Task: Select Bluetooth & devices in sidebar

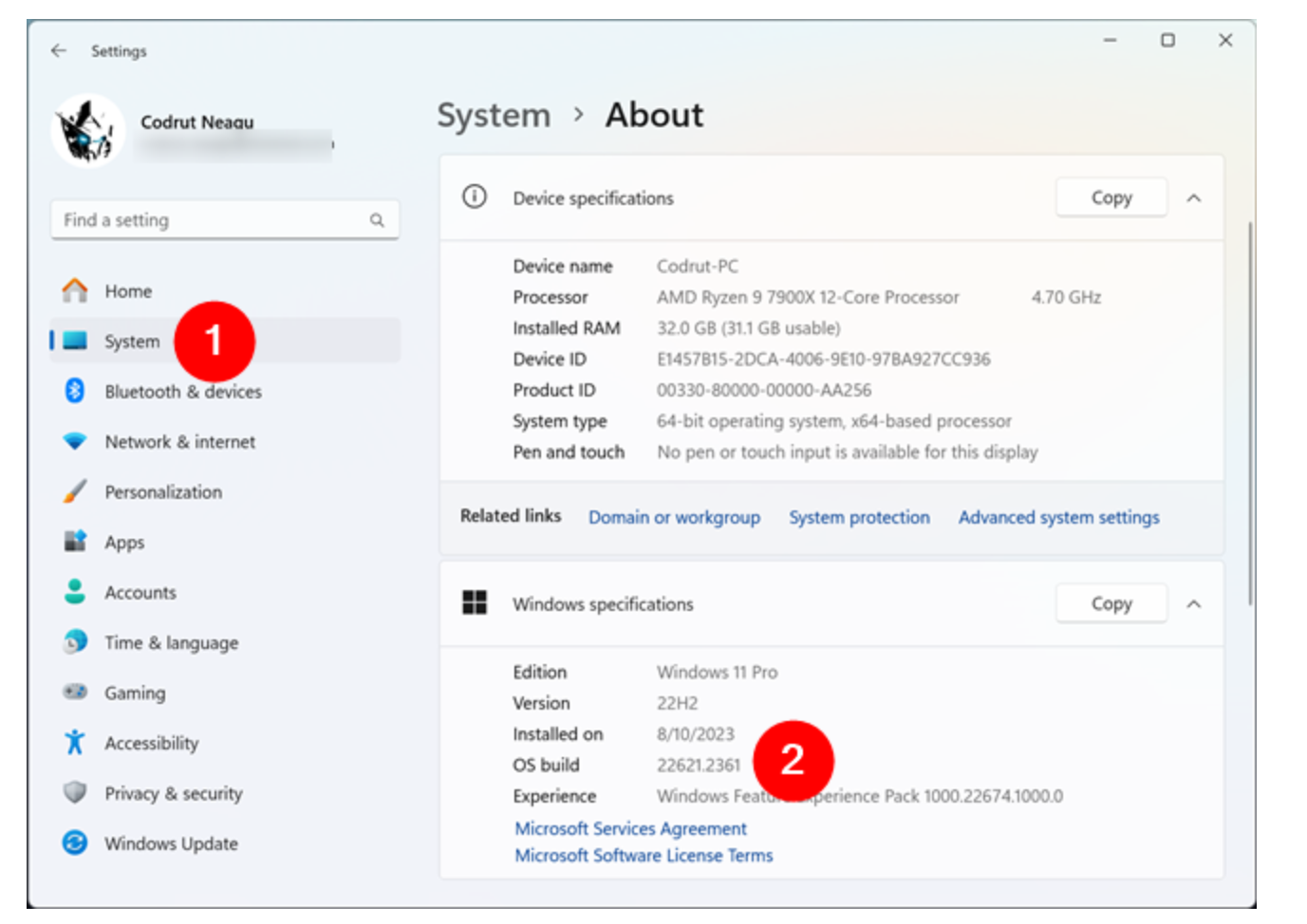Action: [225, 391]
